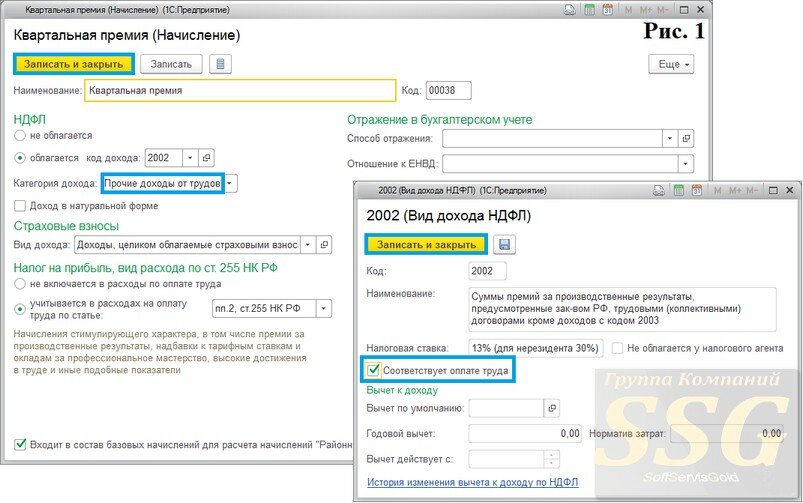The height and width of the screenshot is (503, 803).
Task: Click the Годовой вычет field
Action: pos(525,434)
